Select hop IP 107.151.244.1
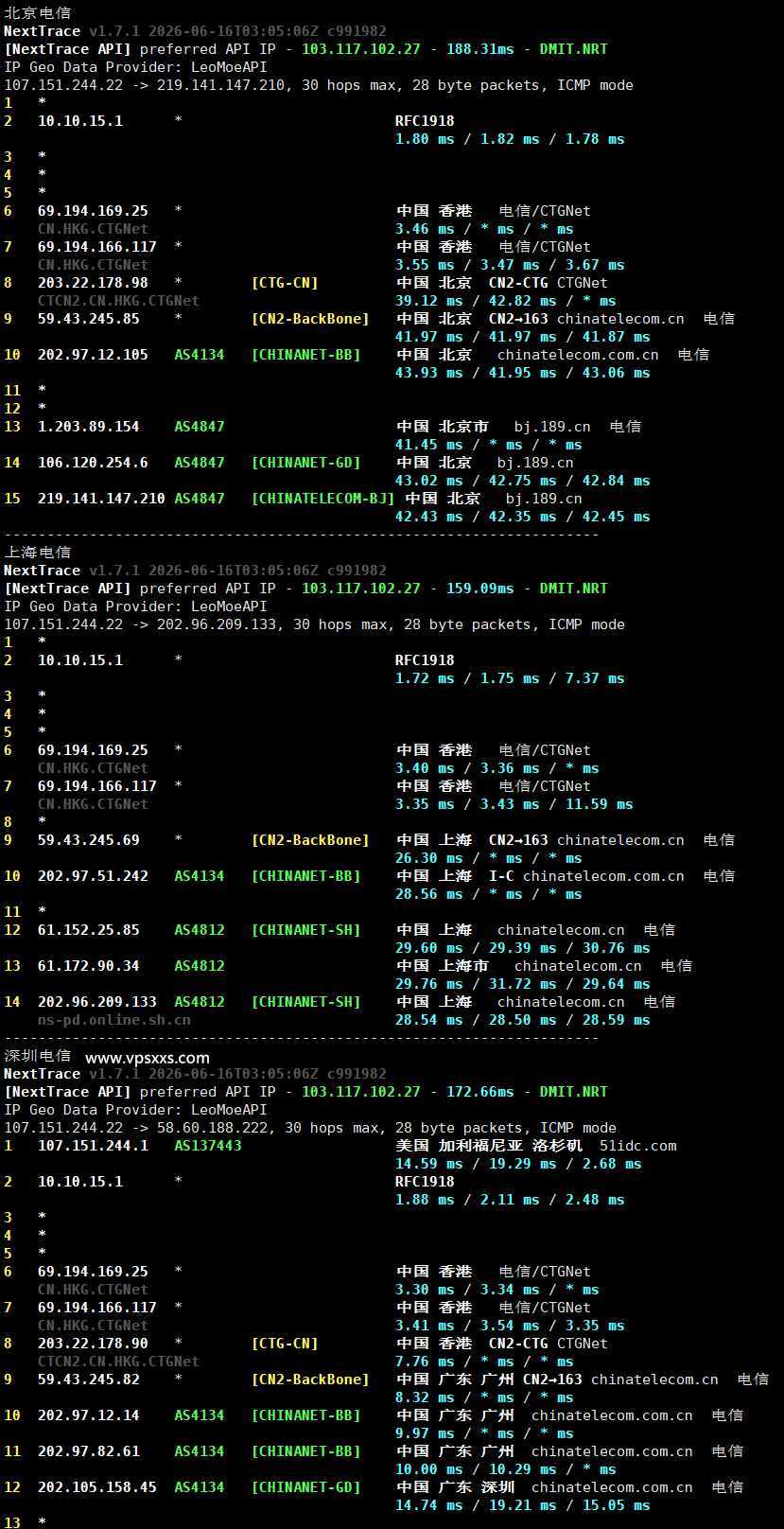The image size is (784, 1529). coord(93,1146)
